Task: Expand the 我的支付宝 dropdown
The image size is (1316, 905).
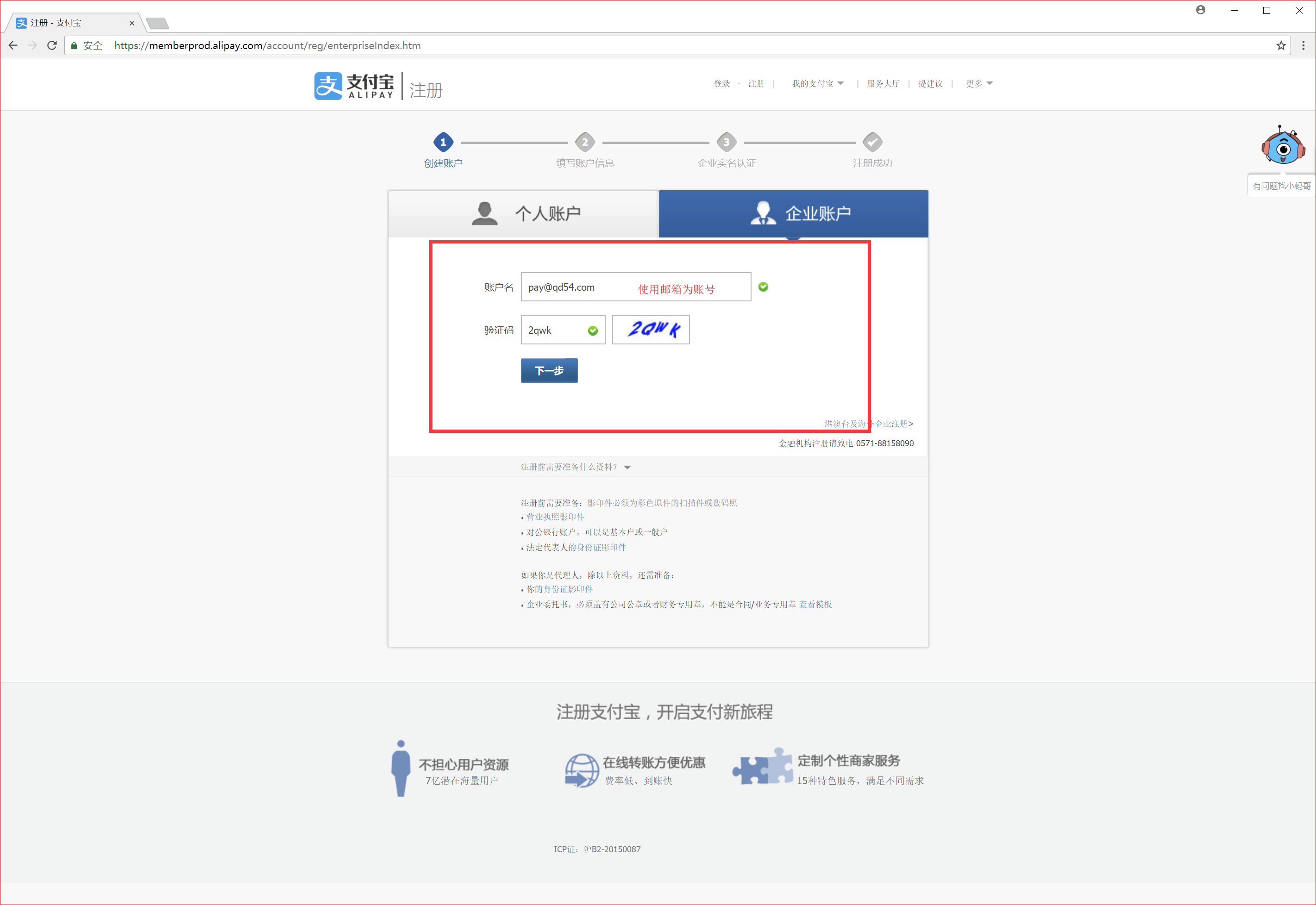Action: click(817, 83)
